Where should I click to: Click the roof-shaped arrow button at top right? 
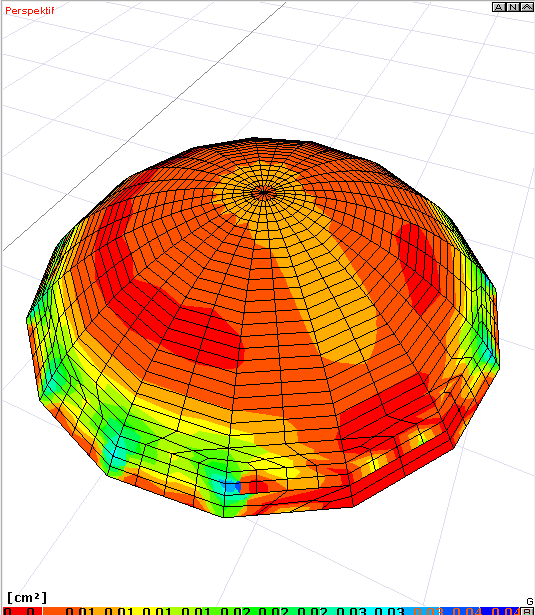click(526, 7)
